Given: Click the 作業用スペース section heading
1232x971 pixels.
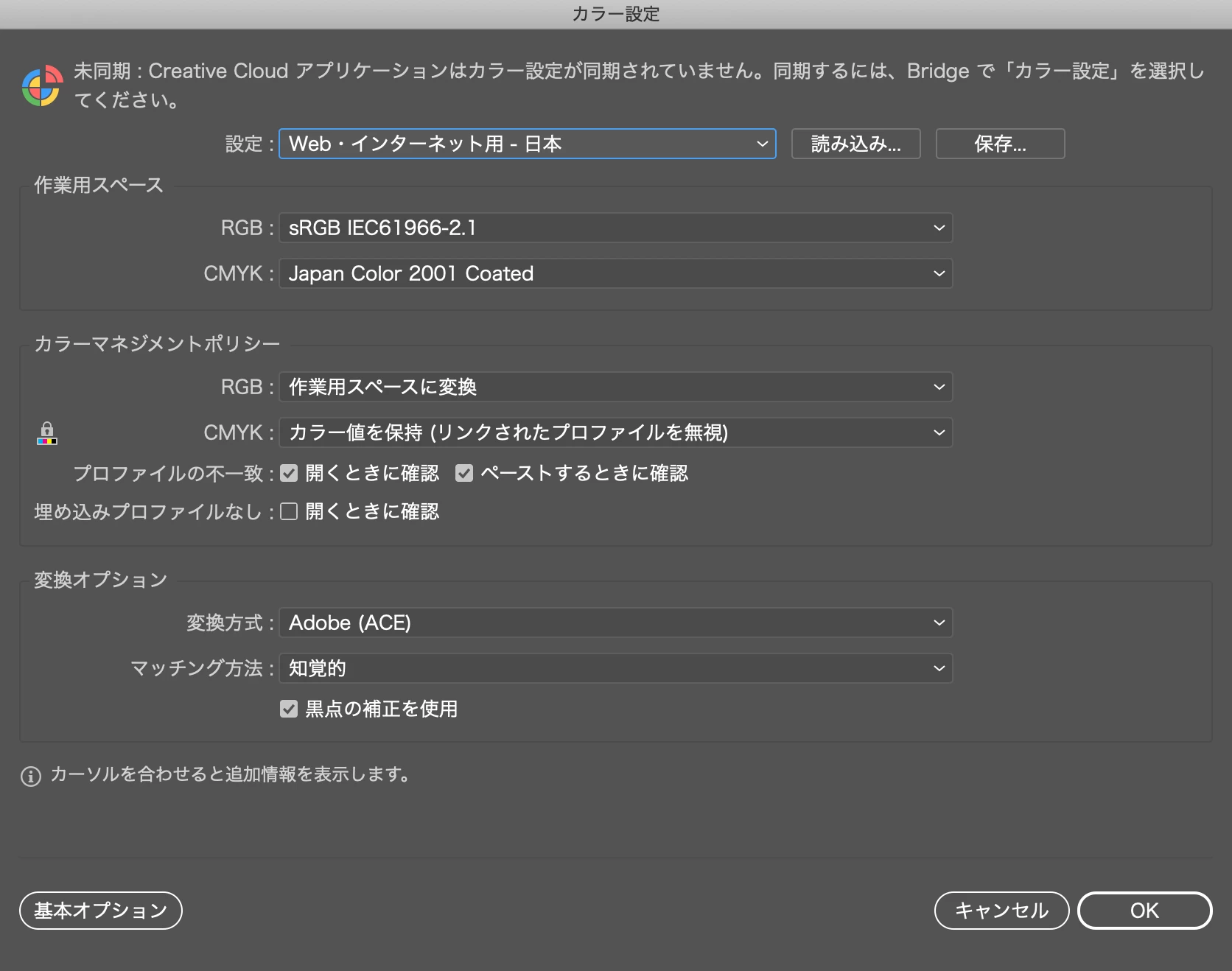Looking at the screenshot, I should pyautogui.click(x=99, y=185).
